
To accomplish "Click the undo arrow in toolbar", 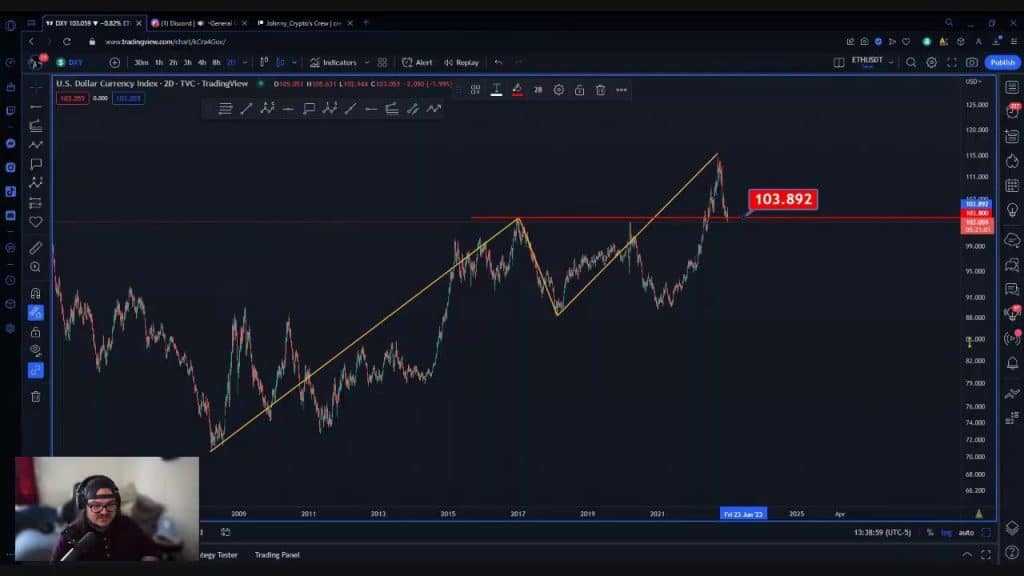I will click(x=498, y=62).
